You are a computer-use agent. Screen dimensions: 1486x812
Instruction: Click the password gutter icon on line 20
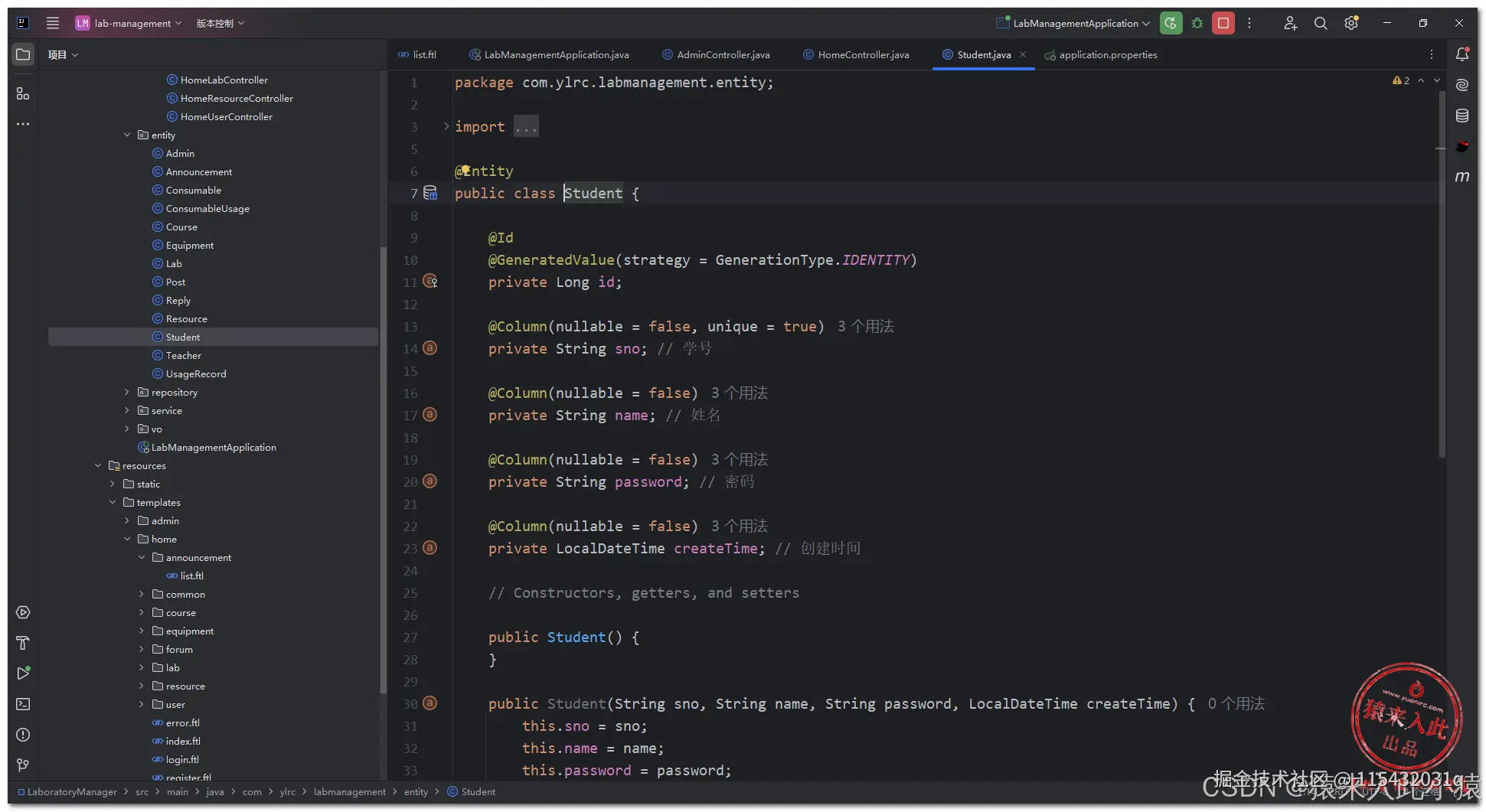[430, 481]
